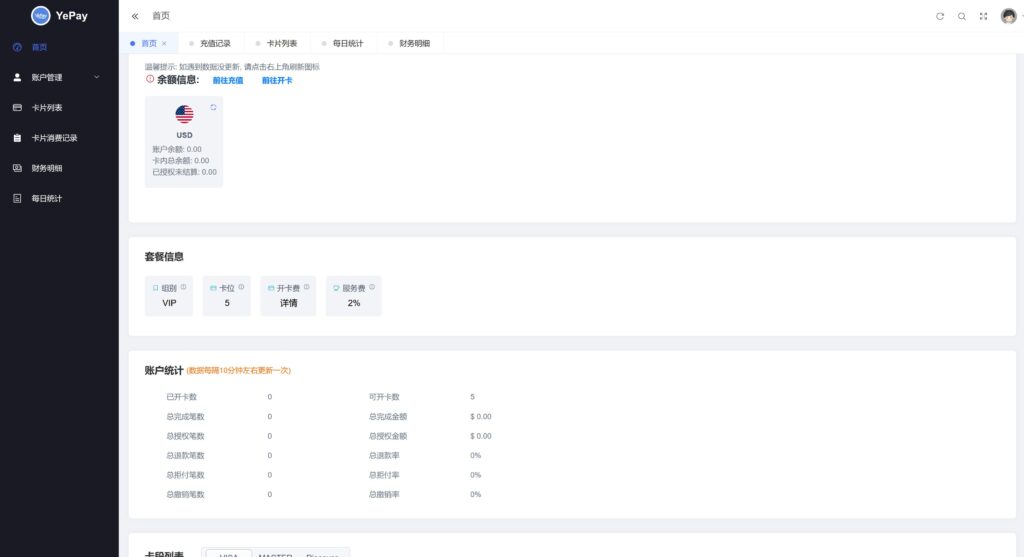Image resolution: width=1024 pixels, height=557 pixels.
Task: Select 财务明细 from the sidebar
Action: point(47,168)
